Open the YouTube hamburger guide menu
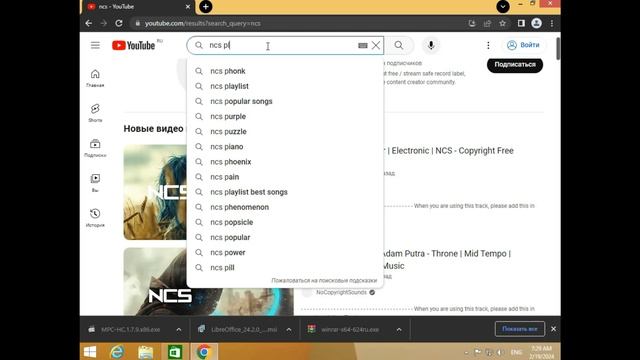This screenshot has width=640, height=360. [x=95, y=45]
